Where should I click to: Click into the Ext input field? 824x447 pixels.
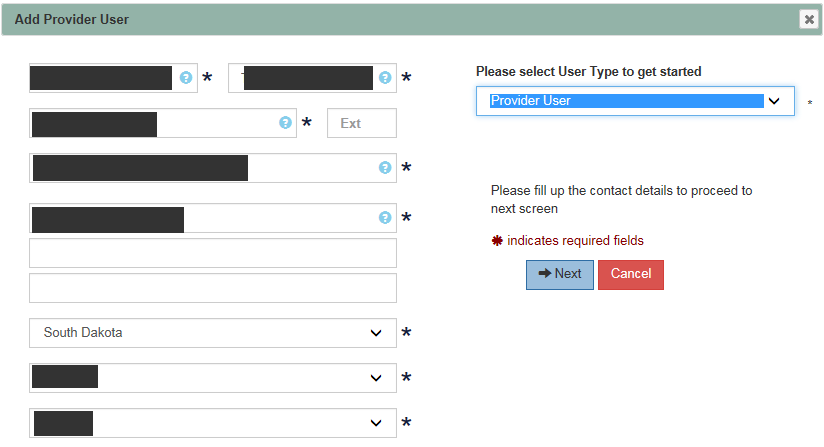(x=362, y=123)
